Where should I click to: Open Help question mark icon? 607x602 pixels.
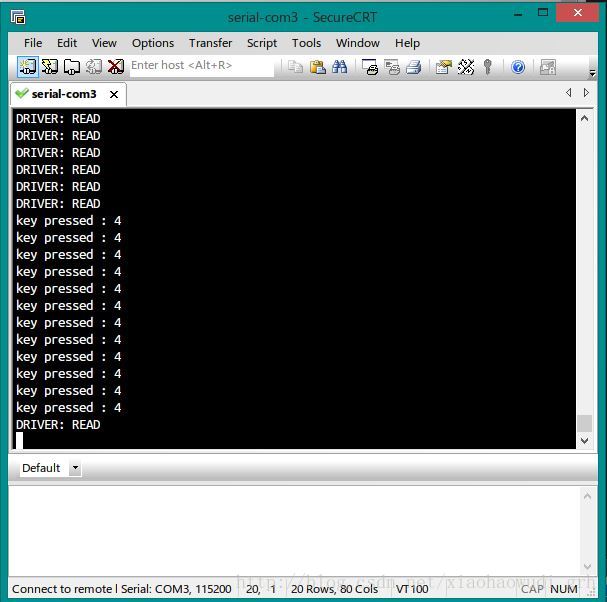[518, 67]
